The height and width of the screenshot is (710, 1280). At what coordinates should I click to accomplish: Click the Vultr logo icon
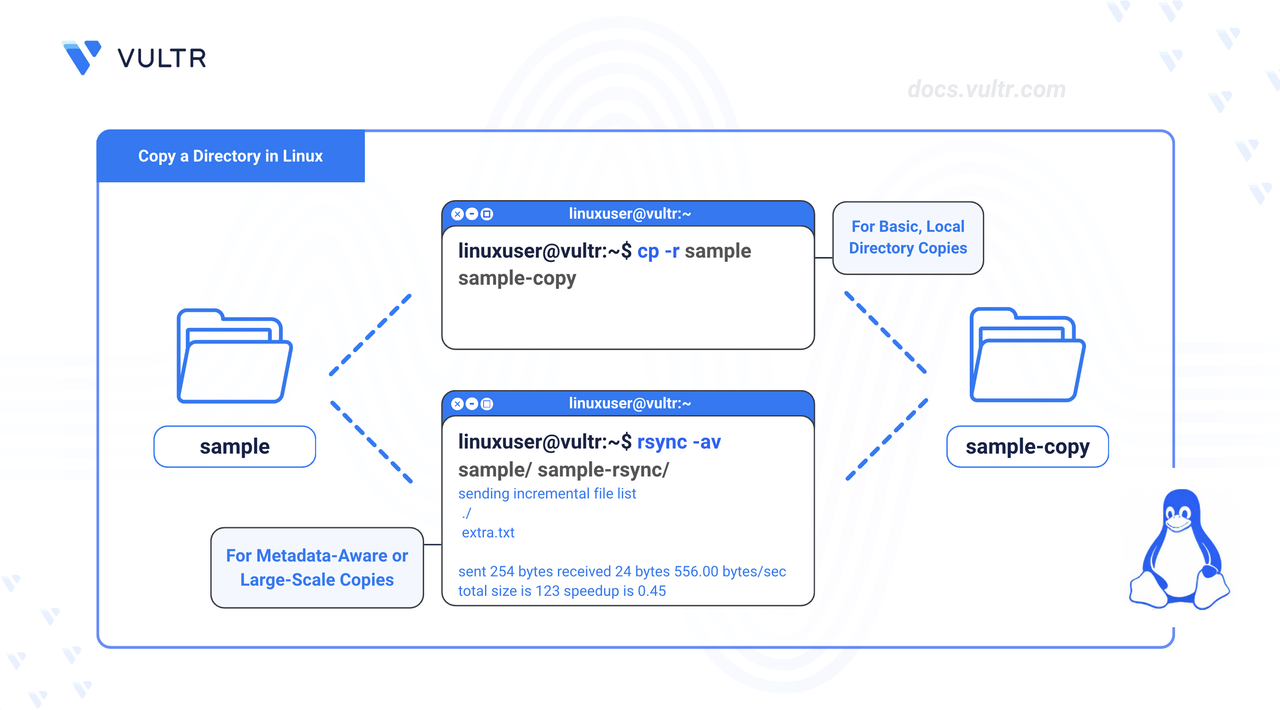[82, 57]
